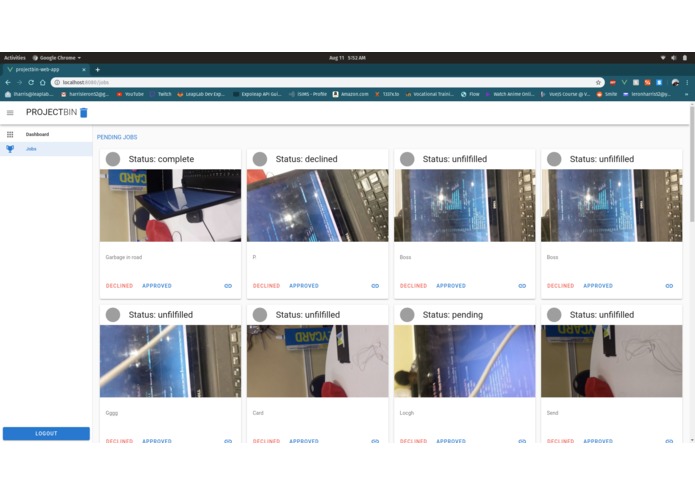
Task: Open the declined P card laptop photo
Action: tap(317, 205)
